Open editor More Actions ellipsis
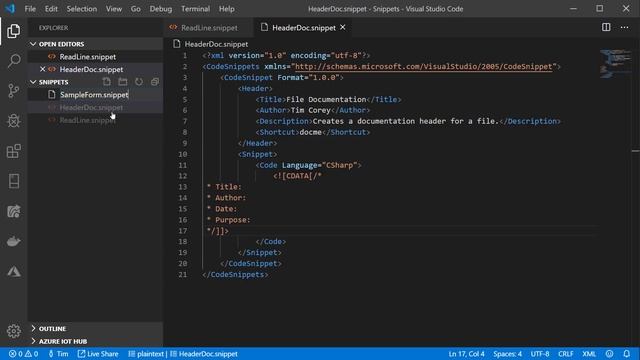 coord(624,27)
